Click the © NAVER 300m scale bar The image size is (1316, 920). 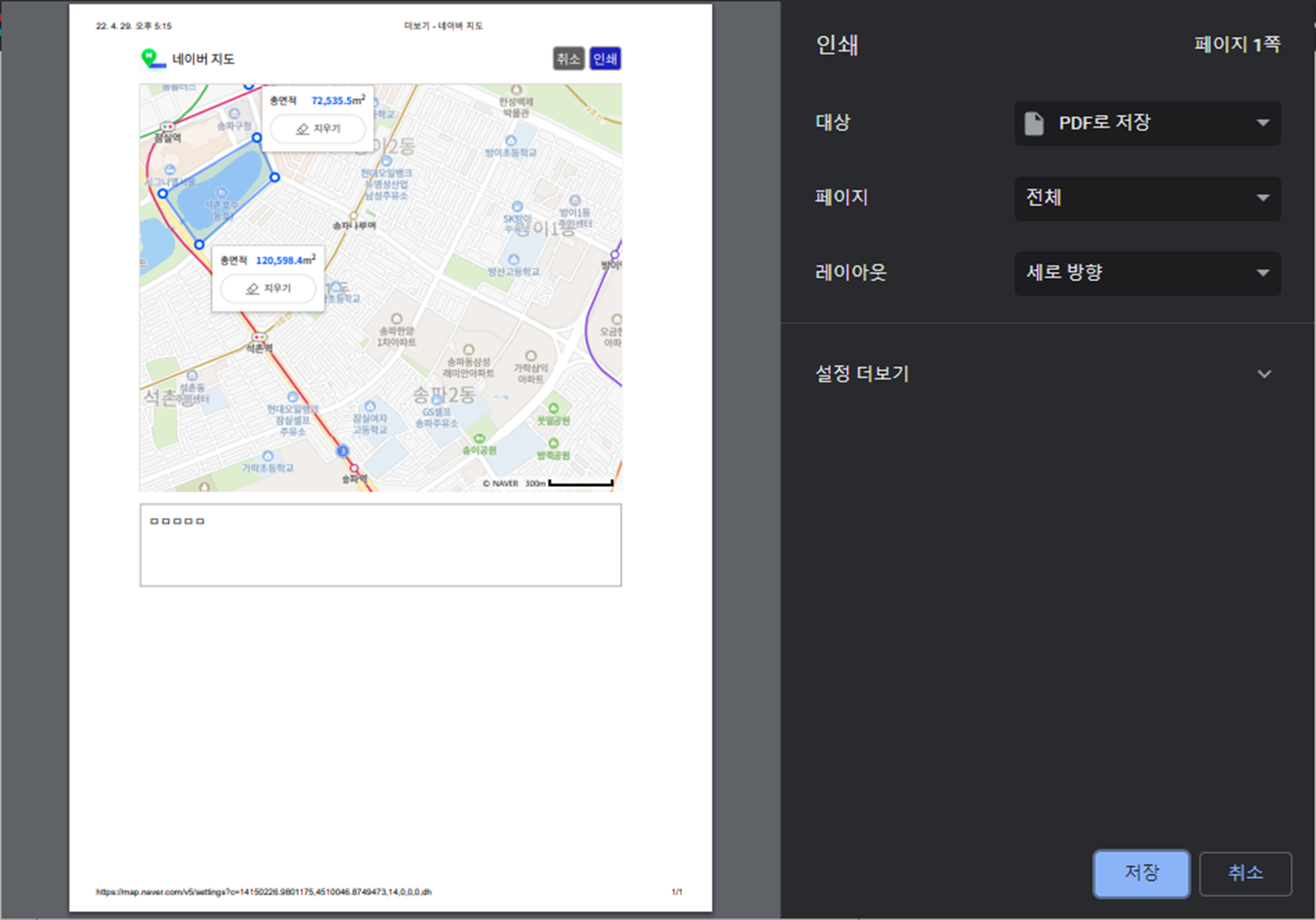(548, 484)
